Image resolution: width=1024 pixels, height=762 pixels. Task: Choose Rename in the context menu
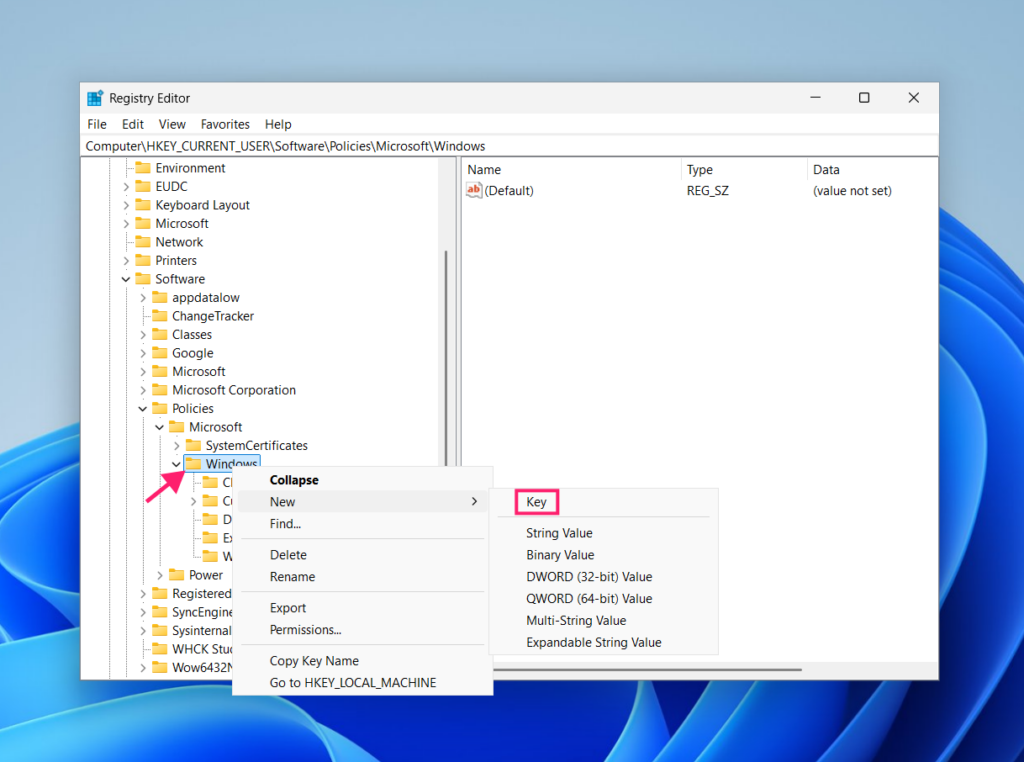[362, 577]
